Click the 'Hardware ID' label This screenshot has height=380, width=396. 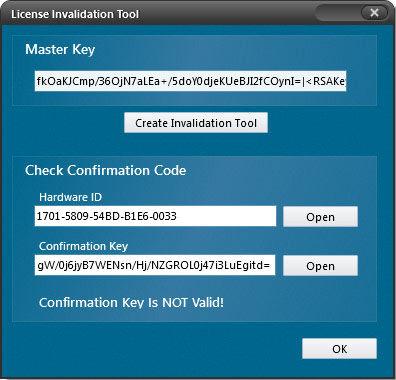[70, 197]
